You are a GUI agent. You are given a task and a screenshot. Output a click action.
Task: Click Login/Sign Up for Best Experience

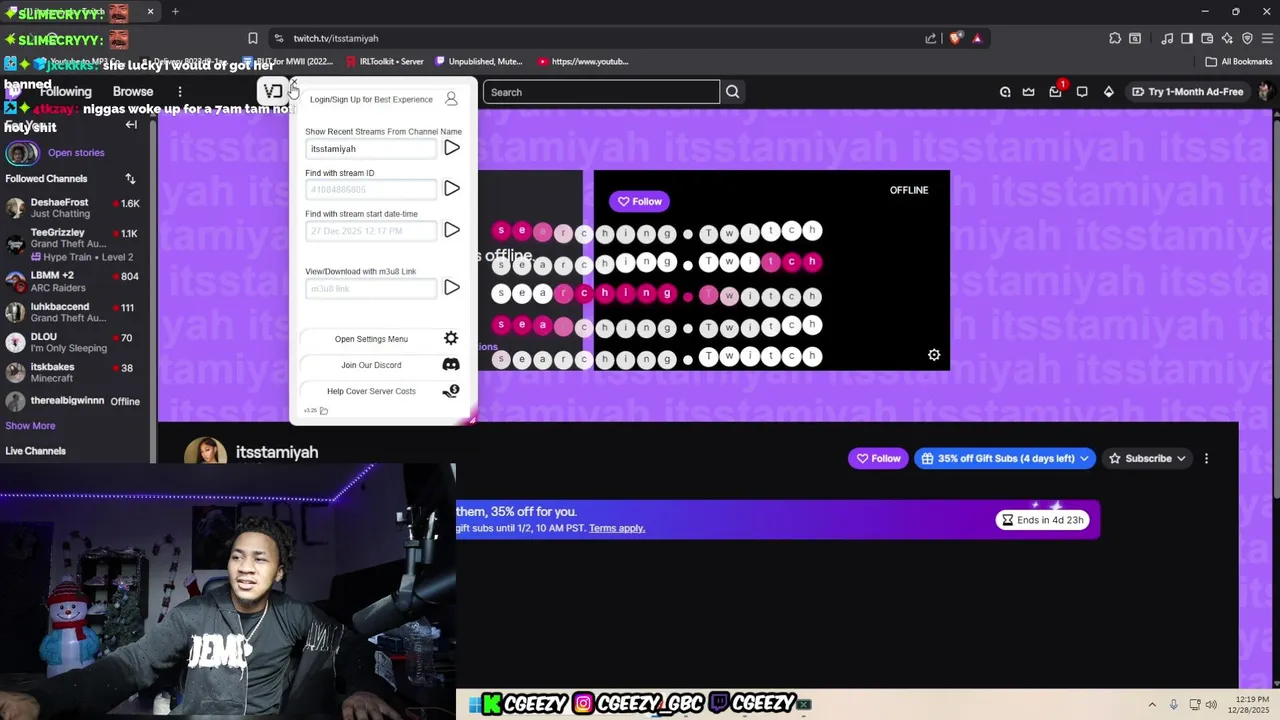click(371, 99)
